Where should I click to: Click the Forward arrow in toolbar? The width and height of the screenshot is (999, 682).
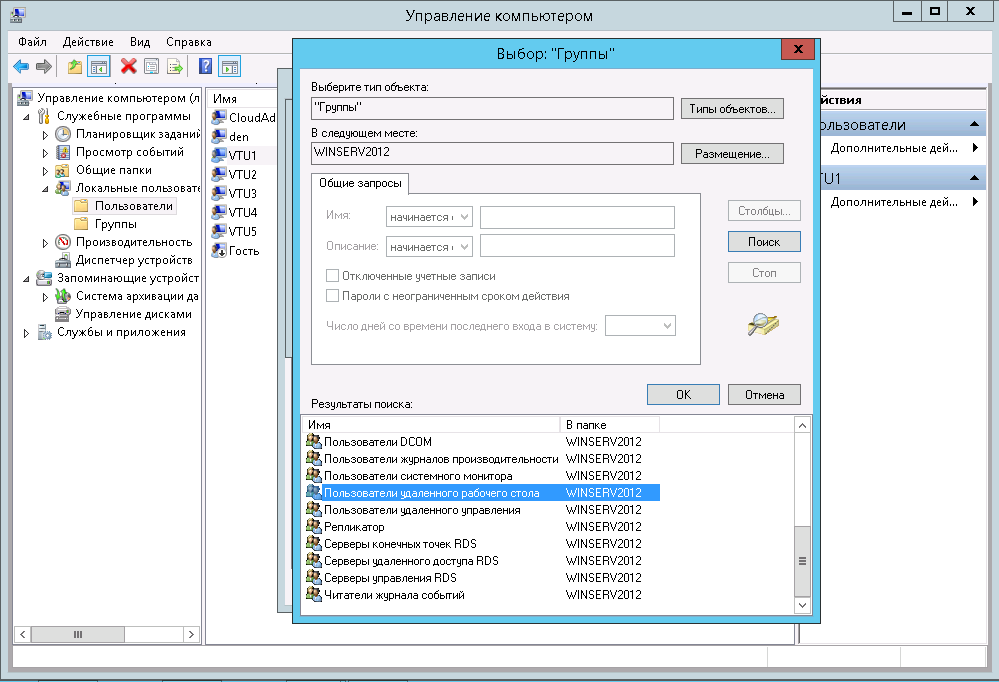[x=43, y=66]
